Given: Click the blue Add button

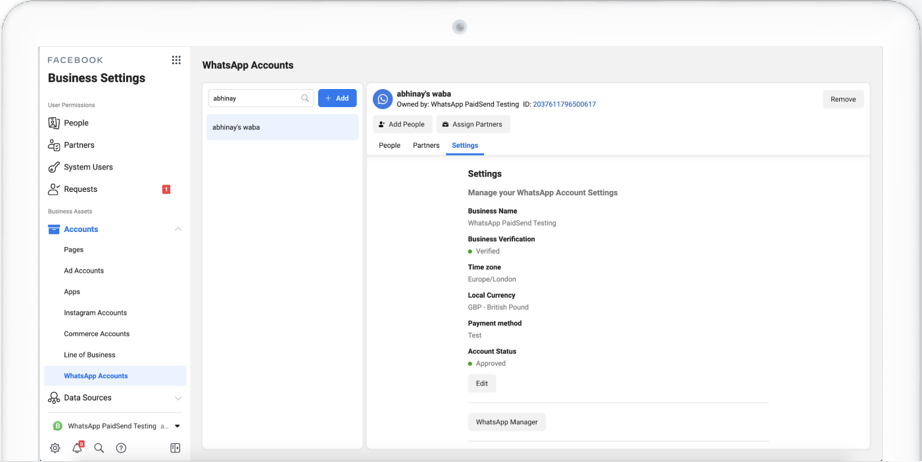Looking at the screenshot, I should [338, 98].
